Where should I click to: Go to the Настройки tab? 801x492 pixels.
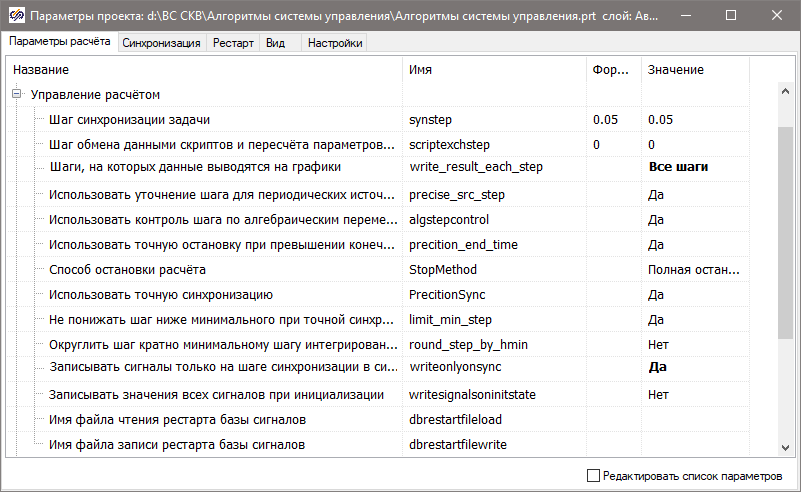point(335,43)
